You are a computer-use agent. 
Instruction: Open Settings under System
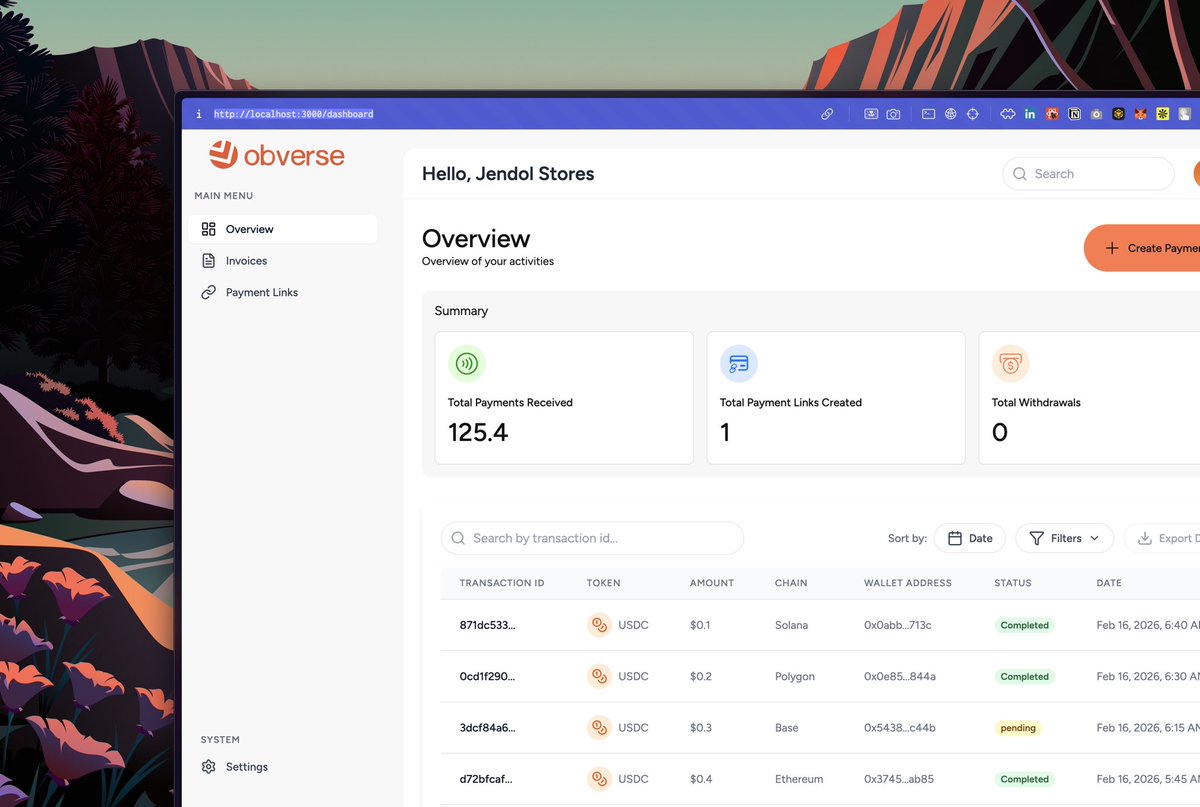tap(283, 767)
